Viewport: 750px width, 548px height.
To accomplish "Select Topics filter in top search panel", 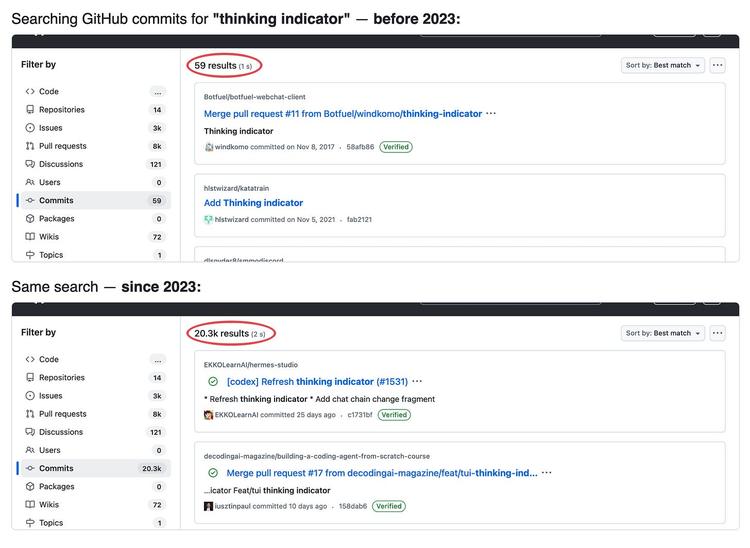I will pos(94,255).
